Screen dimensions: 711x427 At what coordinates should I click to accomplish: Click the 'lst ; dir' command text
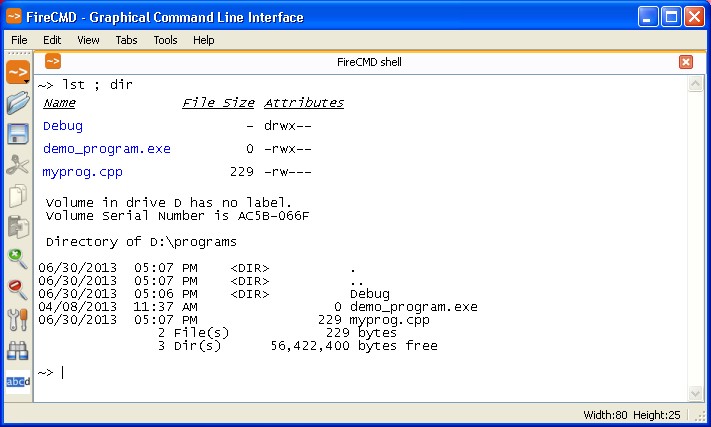point(97,85)
